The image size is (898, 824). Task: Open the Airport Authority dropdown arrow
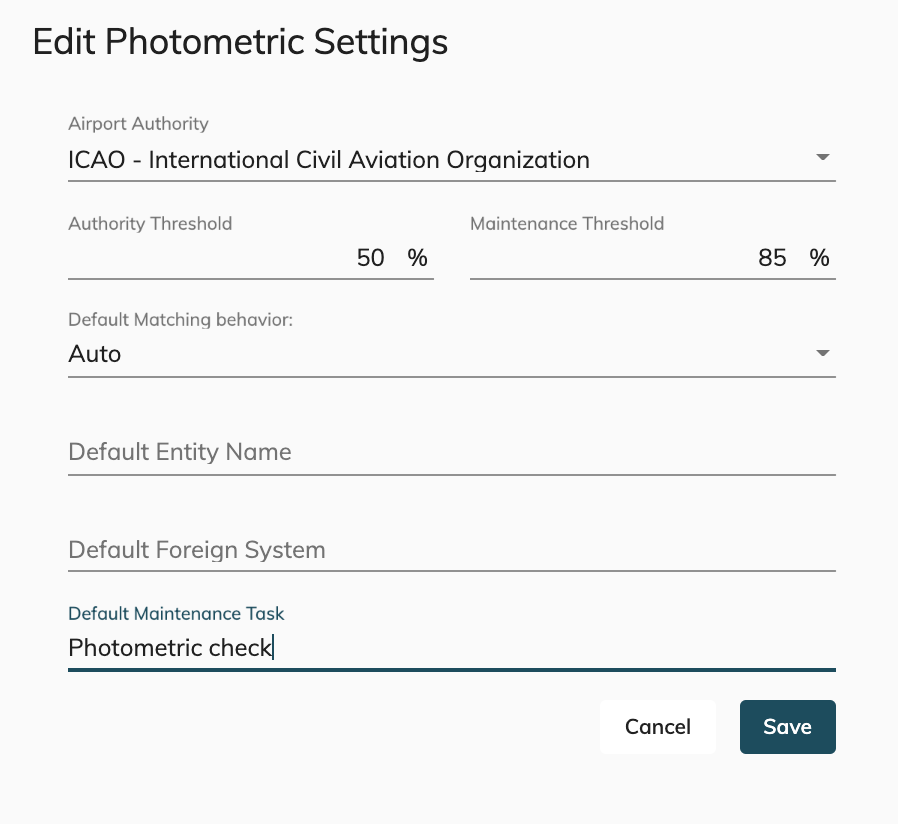pos(823,158)
